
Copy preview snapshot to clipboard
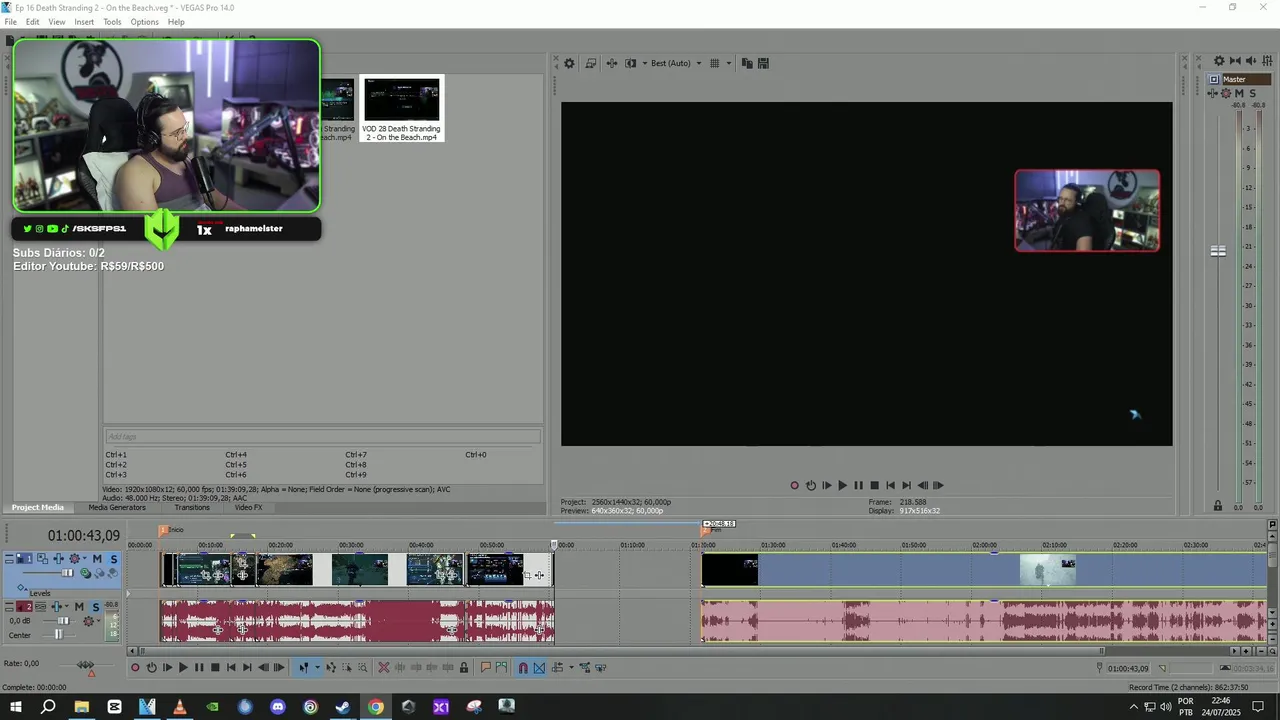pyautogui.click(x=747, y=63)
